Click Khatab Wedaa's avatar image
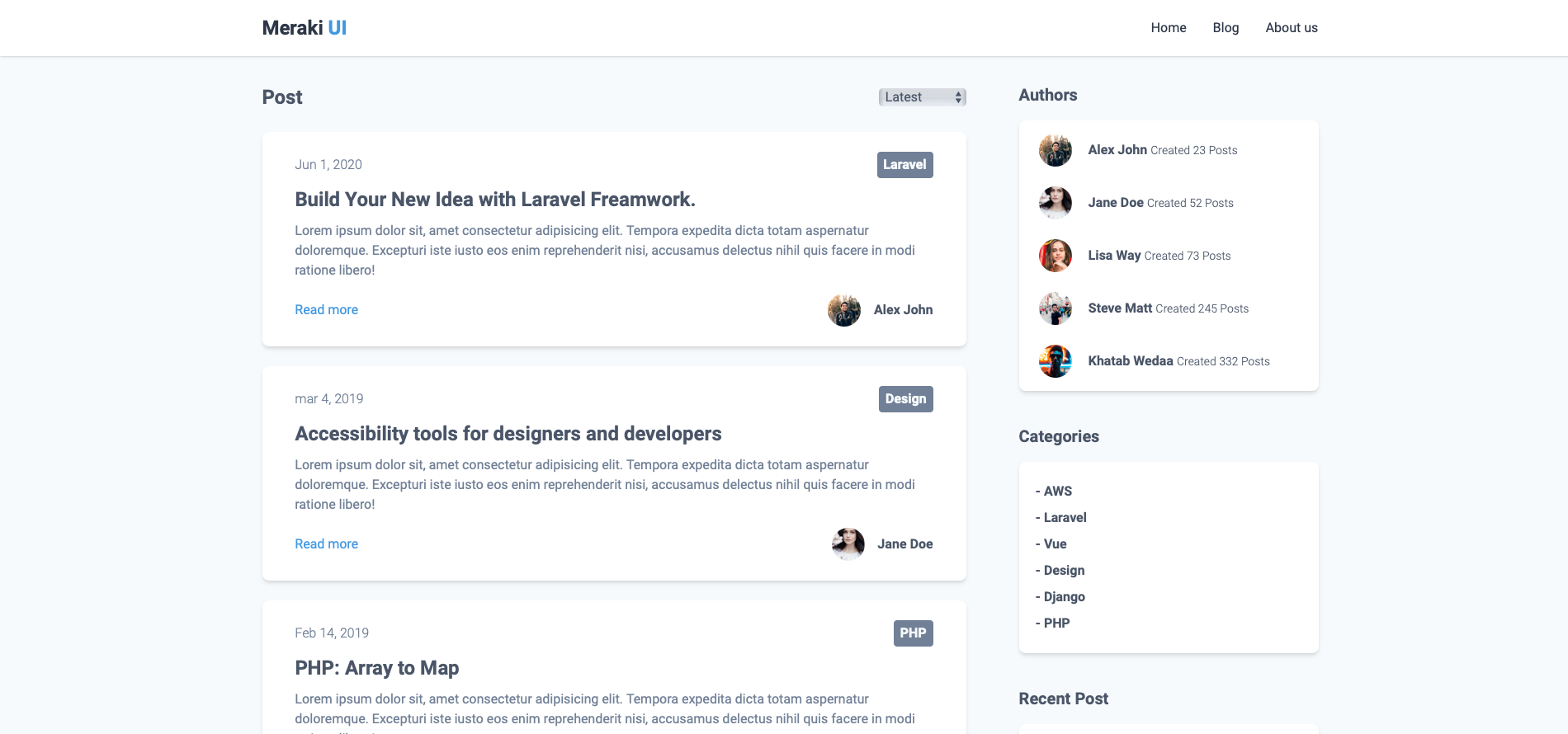This screenshot has height=734, width=1568. [x=1055, y=361]
